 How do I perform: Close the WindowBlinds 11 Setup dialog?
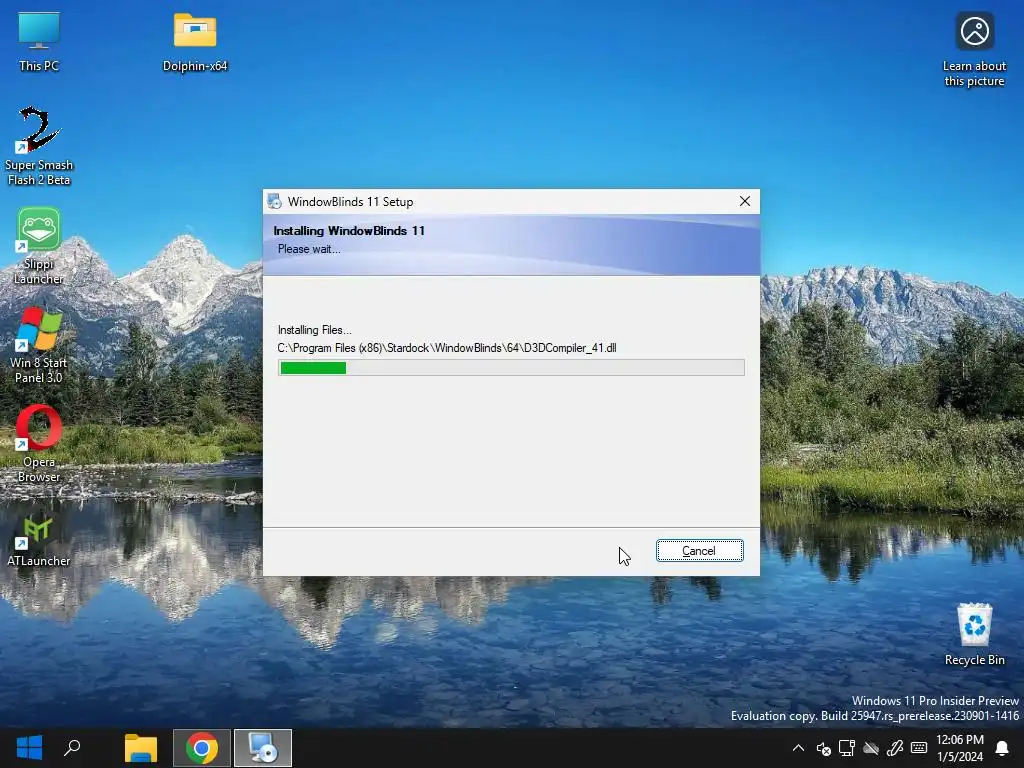[x=744, y=201]
